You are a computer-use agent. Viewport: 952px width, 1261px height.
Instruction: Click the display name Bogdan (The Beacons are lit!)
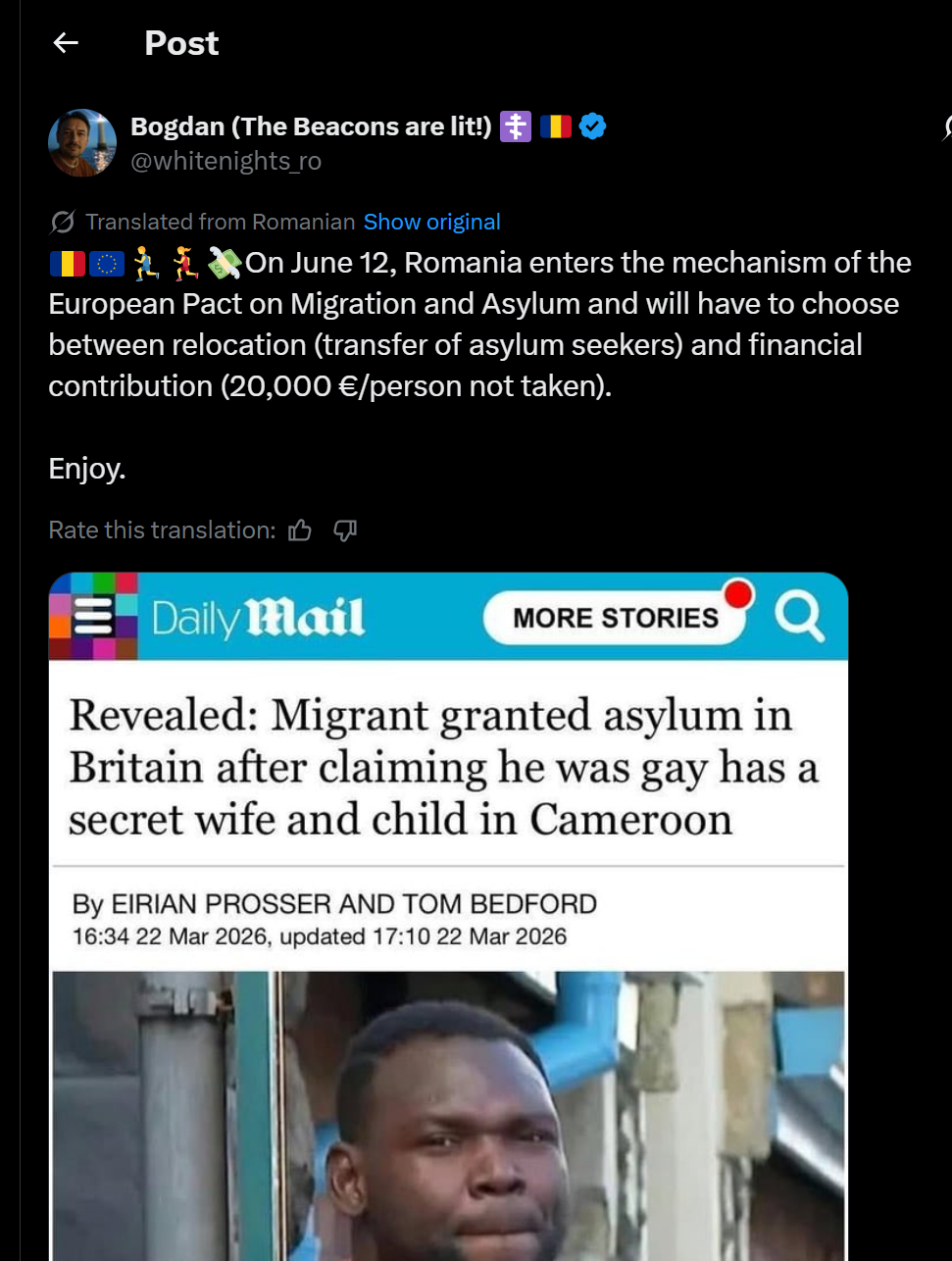pos(311,126)
